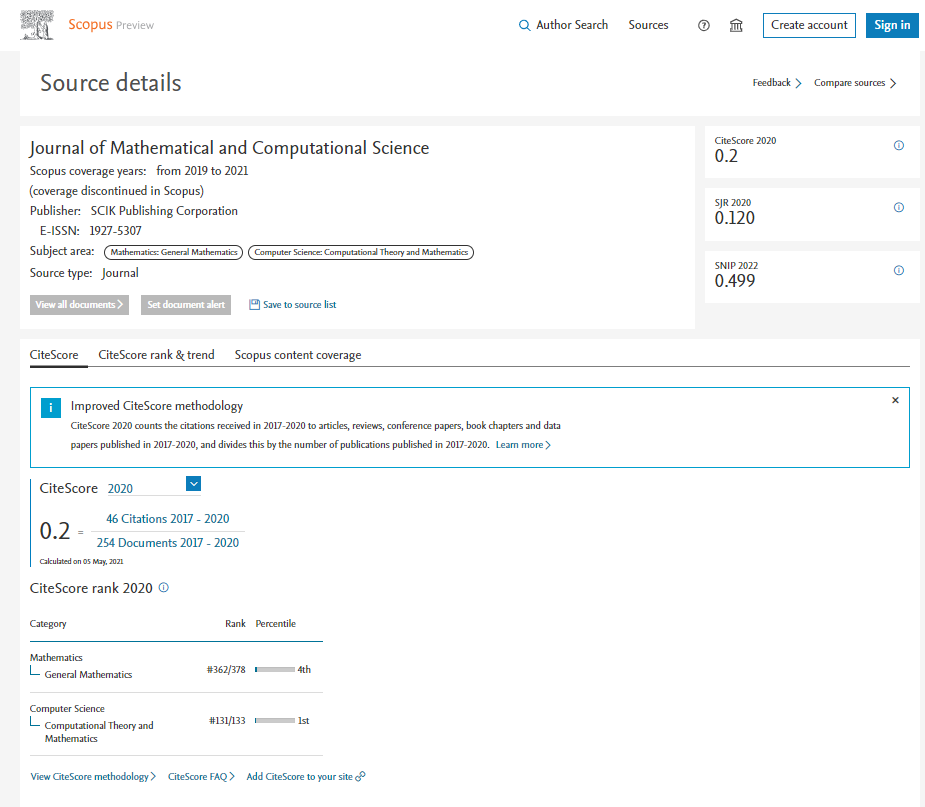The height and width of the screenshot is (807, 925).
Task: Click General Mathematics percentile bar
Action: click(275, 669)
